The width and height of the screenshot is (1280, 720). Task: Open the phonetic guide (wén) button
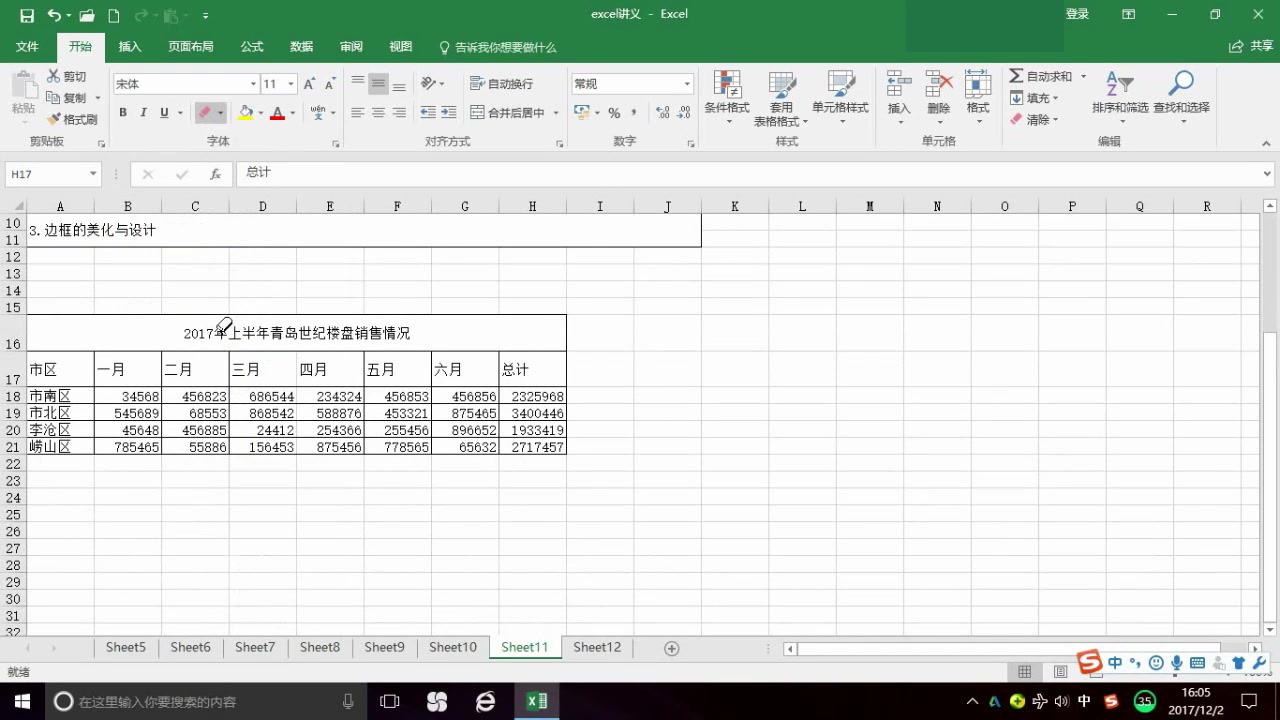coord(318,113)
